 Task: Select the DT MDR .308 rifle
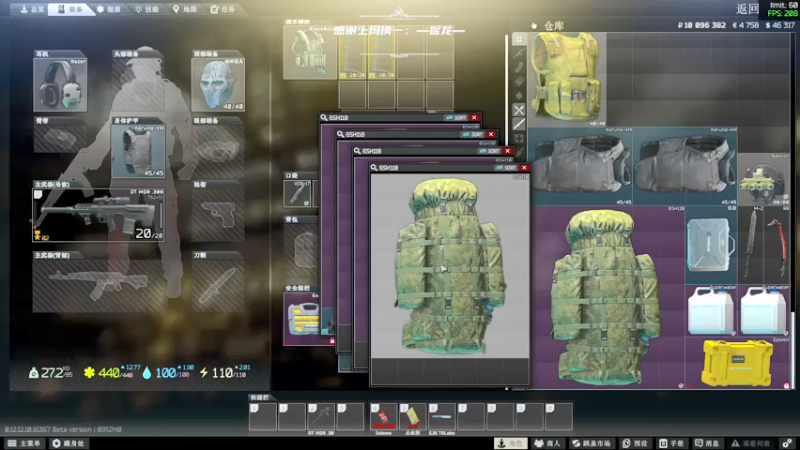98,215
